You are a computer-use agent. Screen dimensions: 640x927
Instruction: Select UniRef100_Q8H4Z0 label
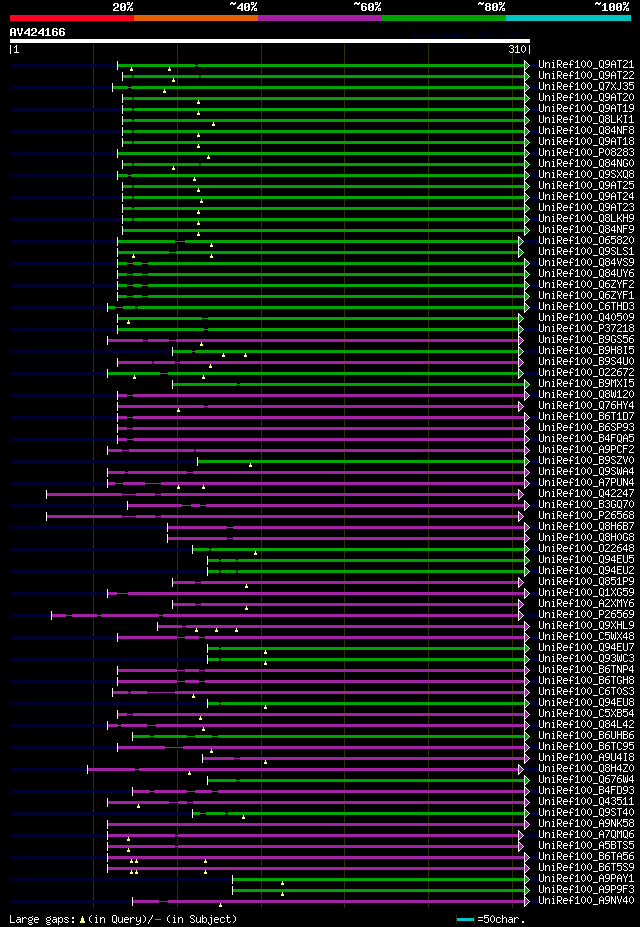(x=586, y=769)
